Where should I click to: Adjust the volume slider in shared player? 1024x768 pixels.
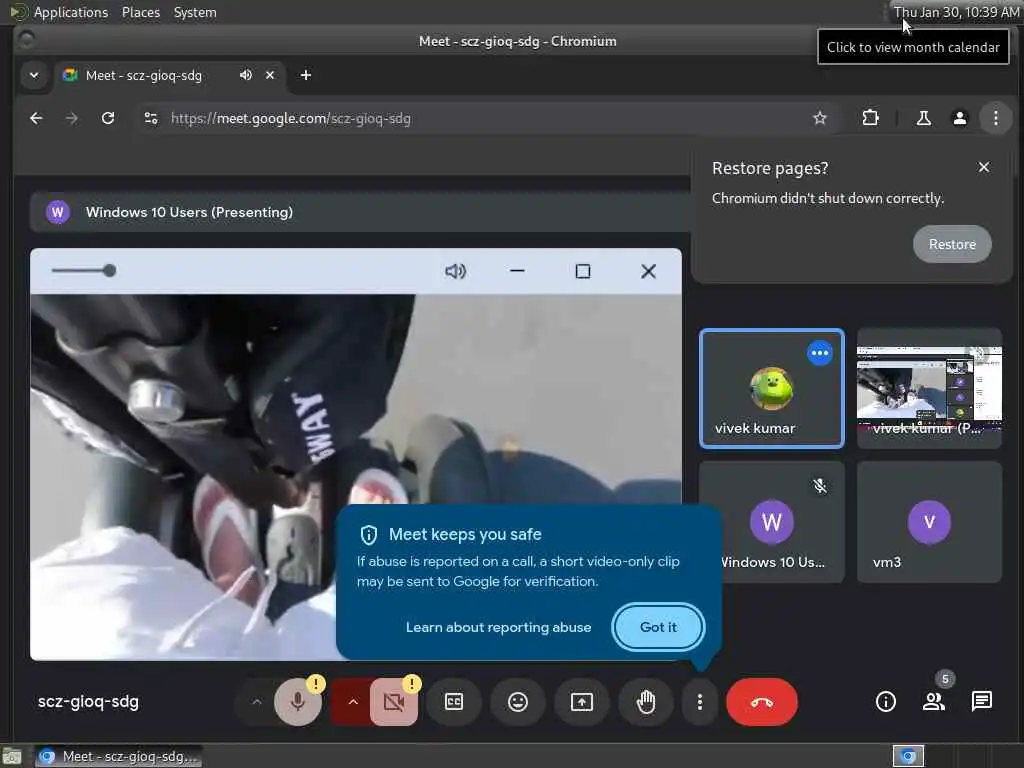point(84,270)
